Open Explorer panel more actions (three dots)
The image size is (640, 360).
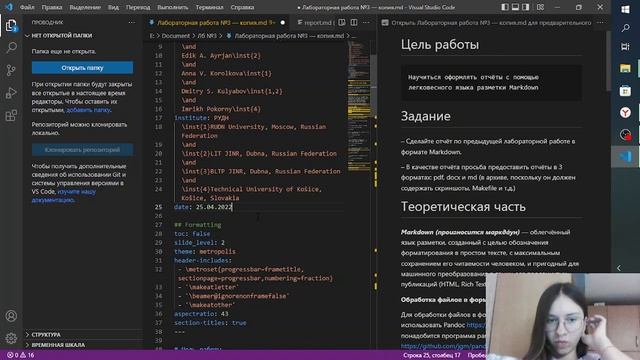point(131,22)
